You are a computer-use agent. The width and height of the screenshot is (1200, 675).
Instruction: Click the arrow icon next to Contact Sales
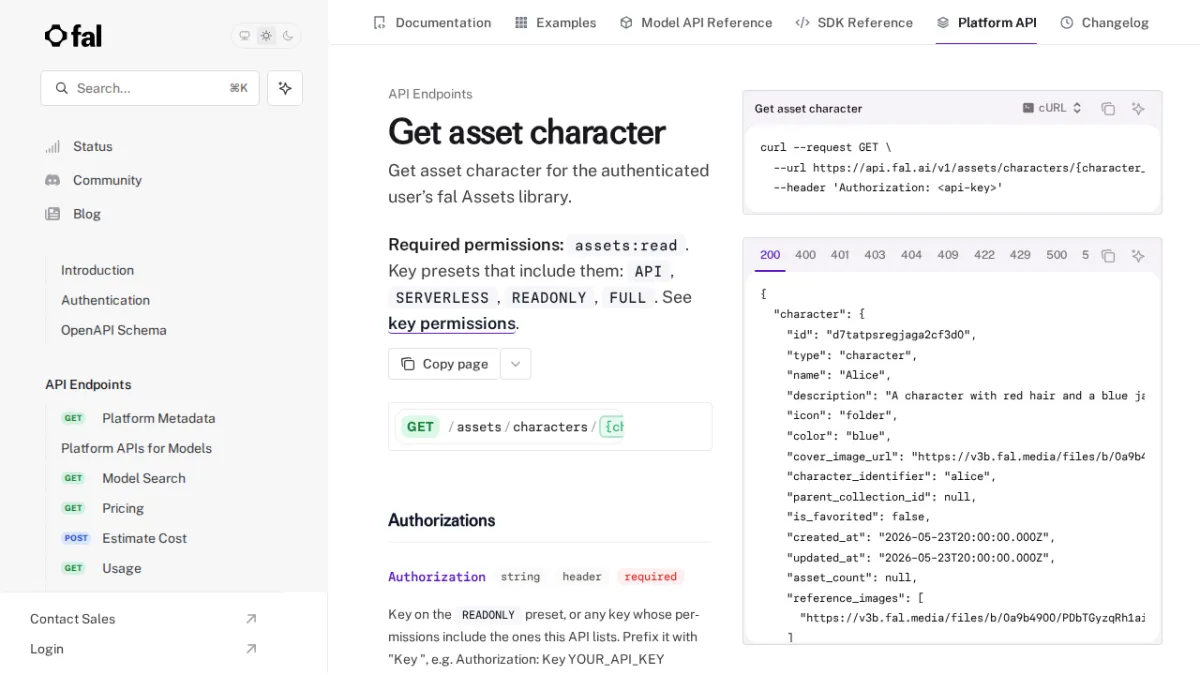coord(251,619)
